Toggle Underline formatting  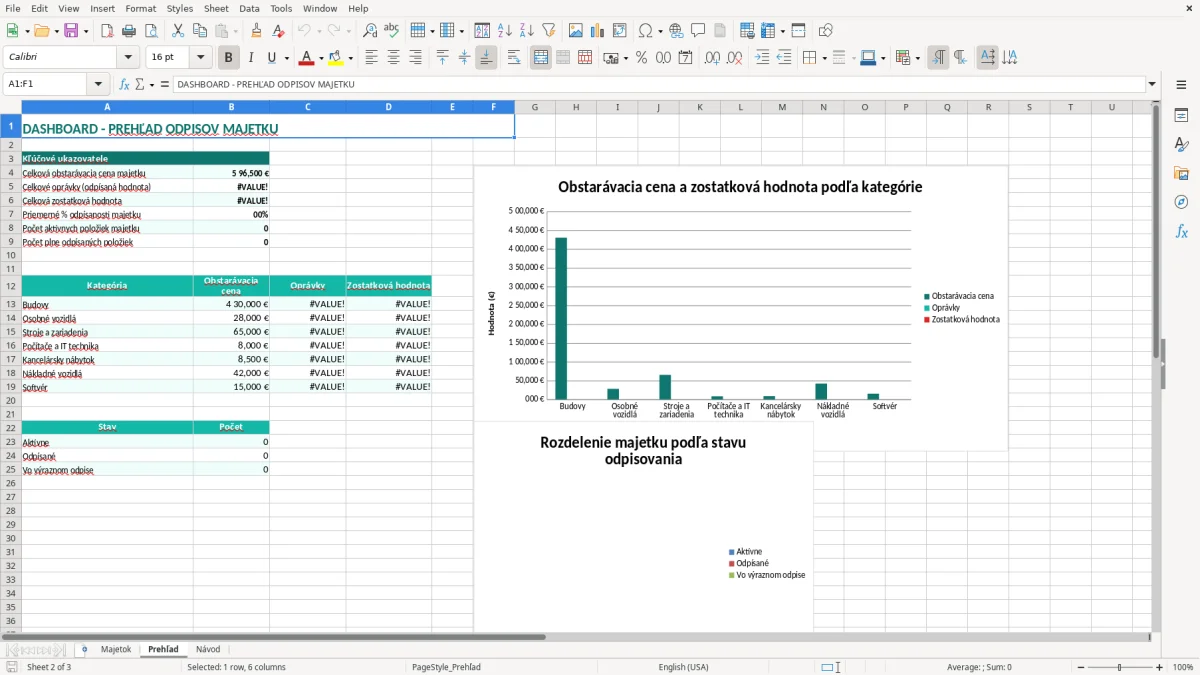click(271, 58)
